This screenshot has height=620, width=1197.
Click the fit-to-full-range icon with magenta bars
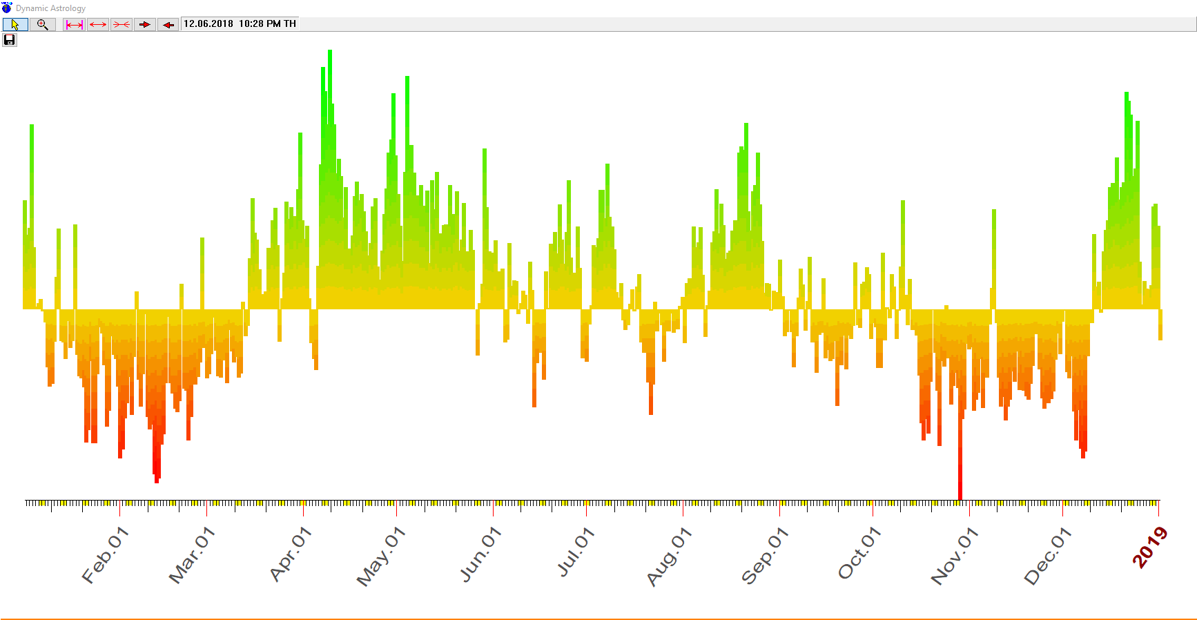[x=74, y=24]
